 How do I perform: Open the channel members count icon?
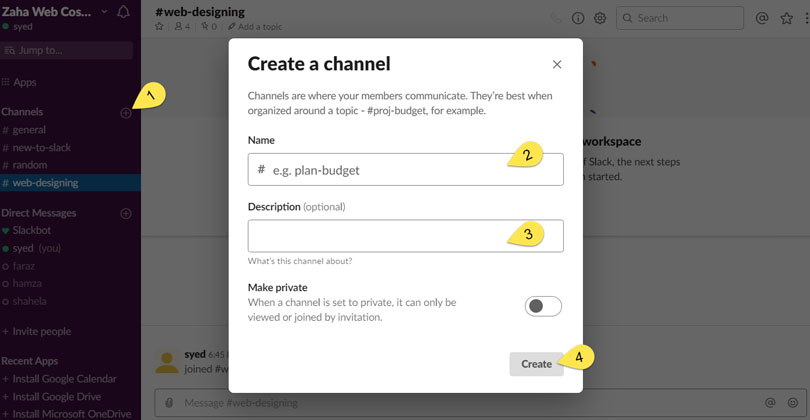click(x=182, y=26)
